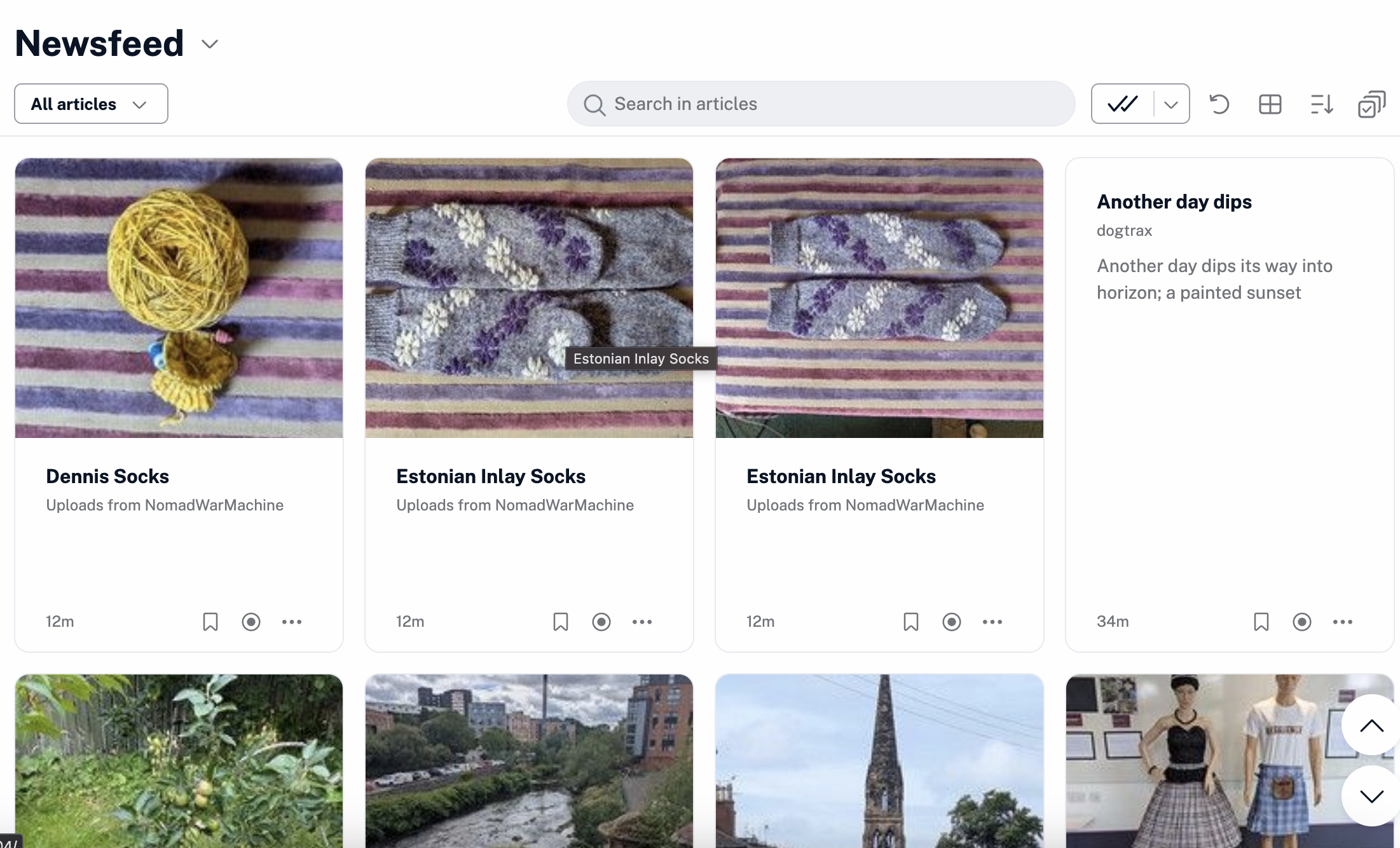Image resolution: width=1400 pixels, height=848 pixels.
Task: Click the 12m timestamp on Dennis Socks
Action: (x=60, y=622)
